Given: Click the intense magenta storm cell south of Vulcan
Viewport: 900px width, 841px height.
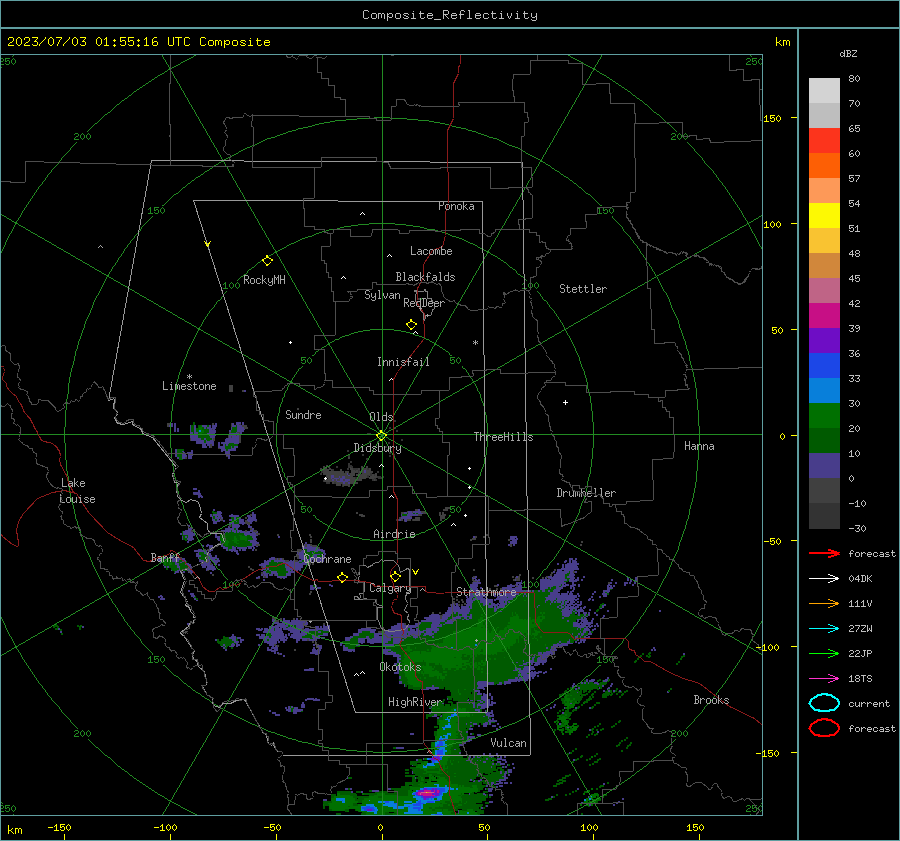Looking at the screenshot, I should pyautogui.click(x=428, y=793).
